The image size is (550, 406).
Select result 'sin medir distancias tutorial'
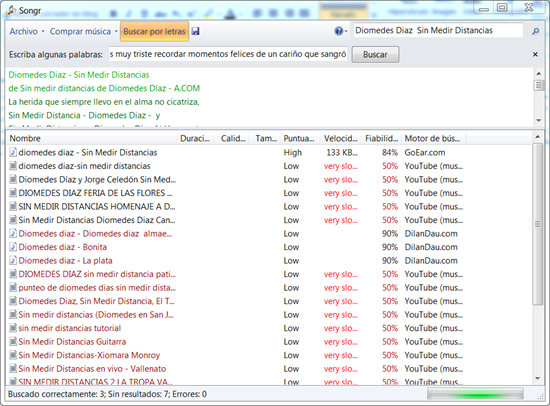click(69, 328)
